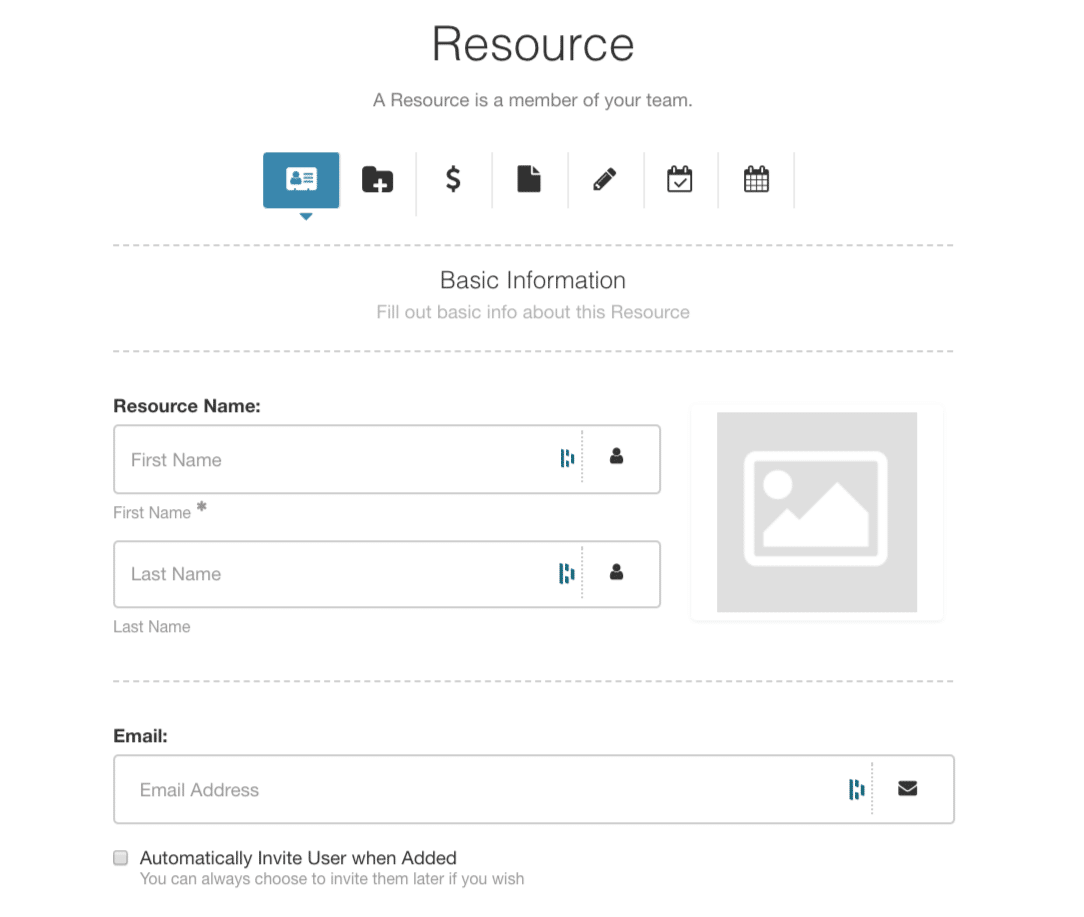Select the pencil edit icon in the wizard bar
Viewport: 1084px width, 917px height.
(x=605, y=179)
